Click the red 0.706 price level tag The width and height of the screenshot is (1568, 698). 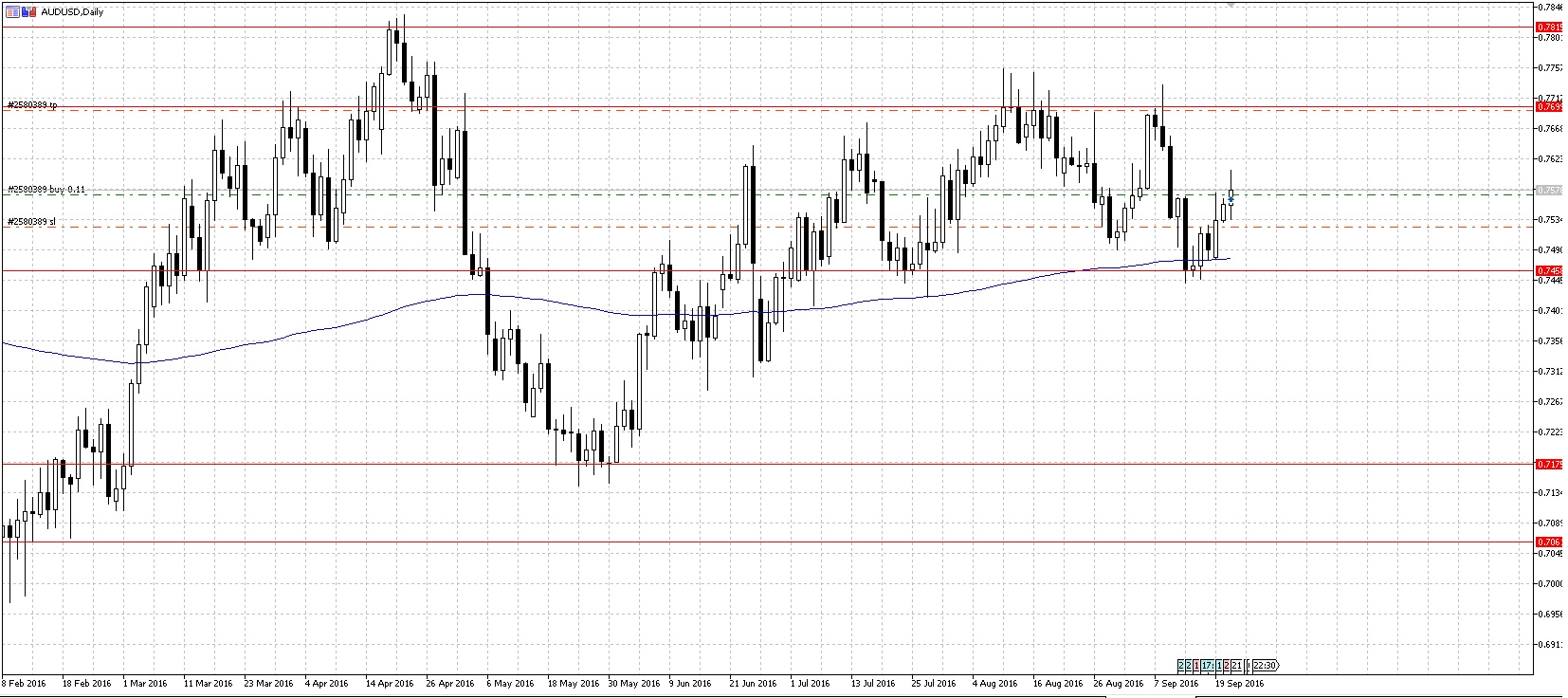point(1548,542)
